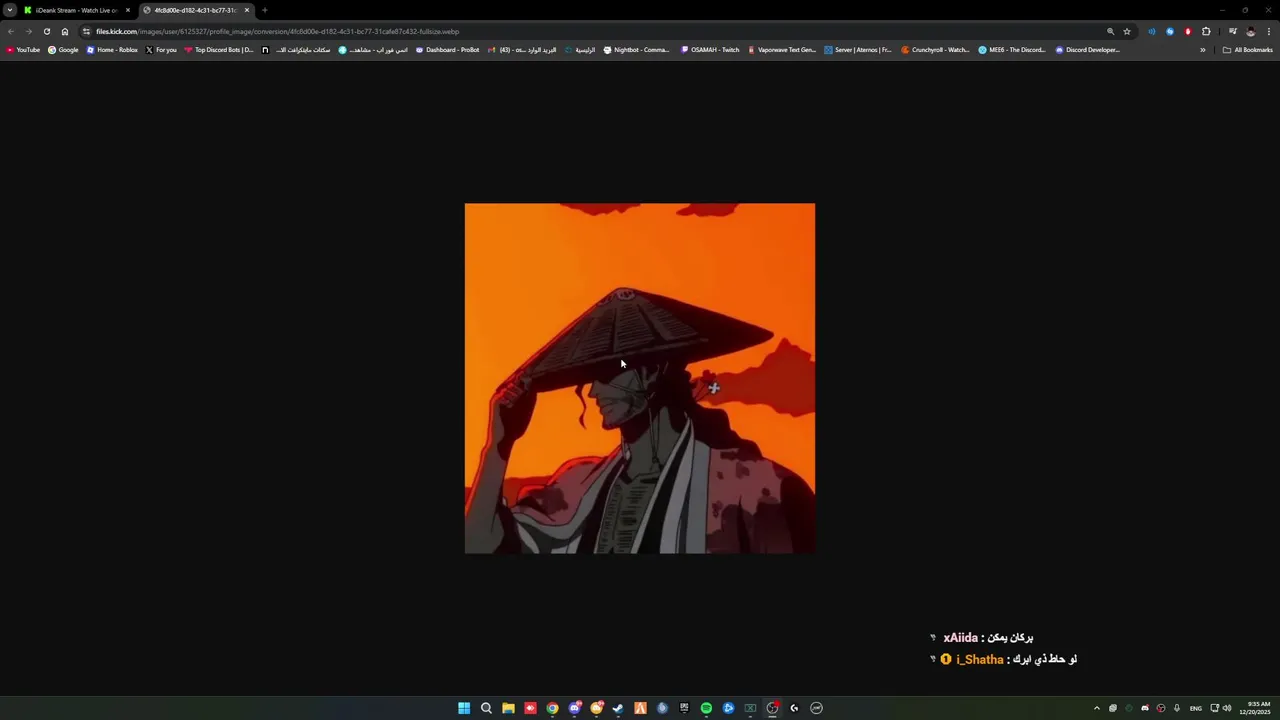Open the Extensions puzzle icon
The width and height of the screenshot is (1280, 720).
click(x=1206, y=31)
